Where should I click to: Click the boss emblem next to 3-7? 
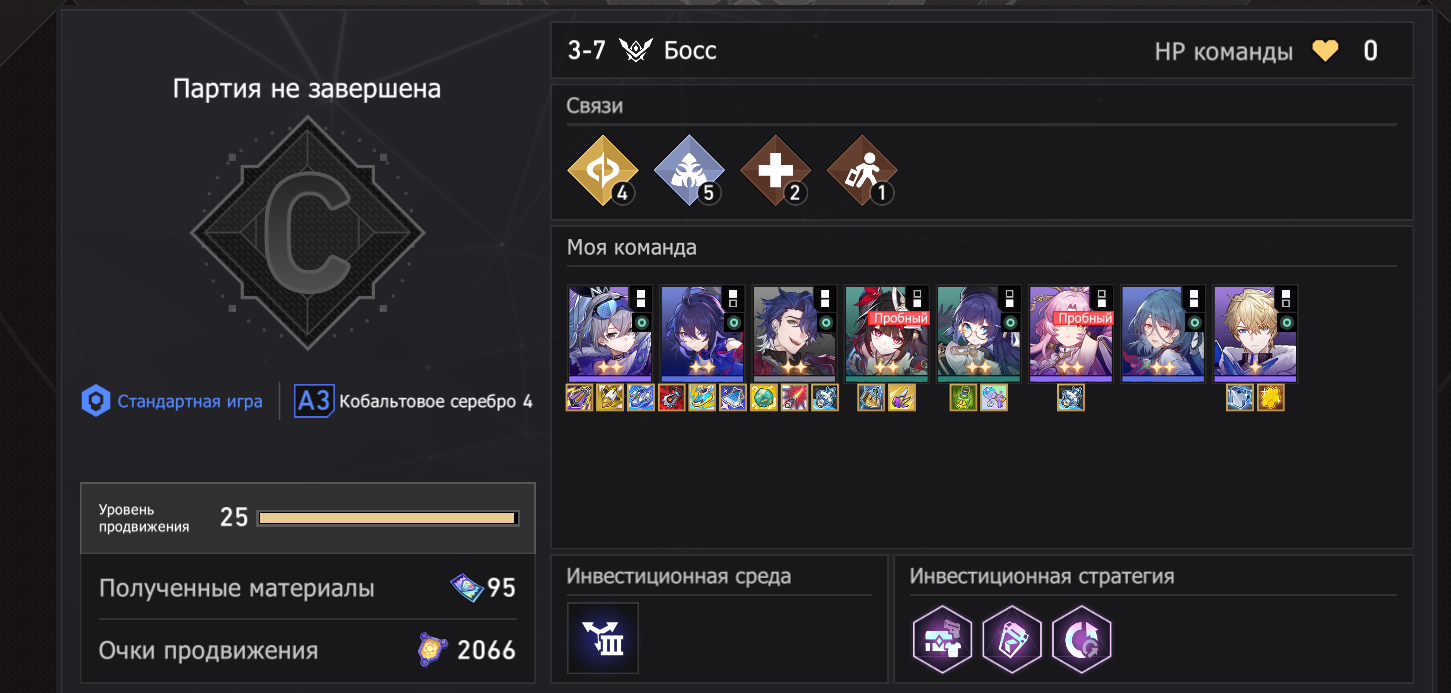635,50
